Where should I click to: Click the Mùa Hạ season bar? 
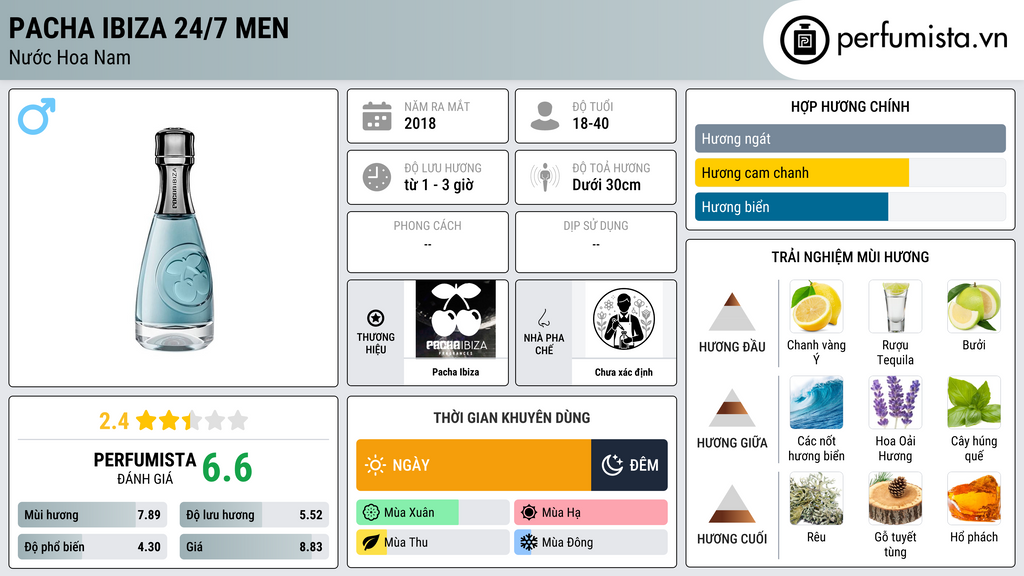click(x=591, y=513)
